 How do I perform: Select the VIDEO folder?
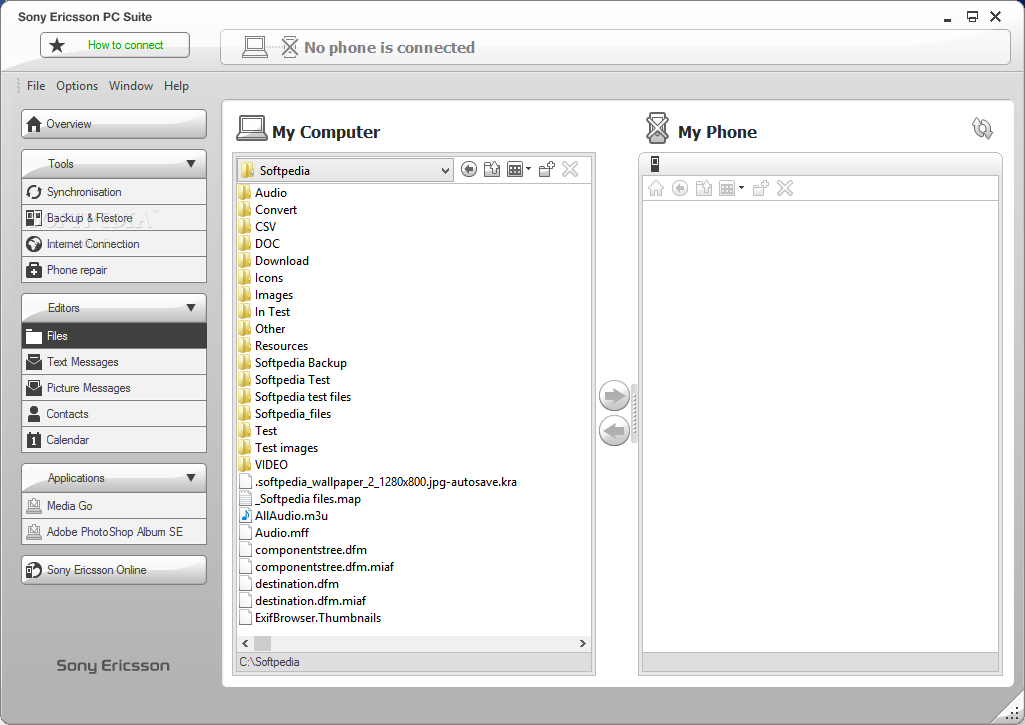coord(263,465)
